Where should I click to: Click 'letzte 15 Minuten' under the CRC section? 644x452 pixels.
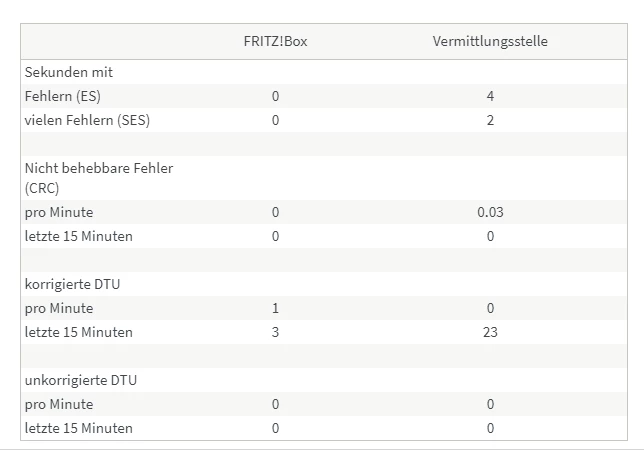coord(78,236)
